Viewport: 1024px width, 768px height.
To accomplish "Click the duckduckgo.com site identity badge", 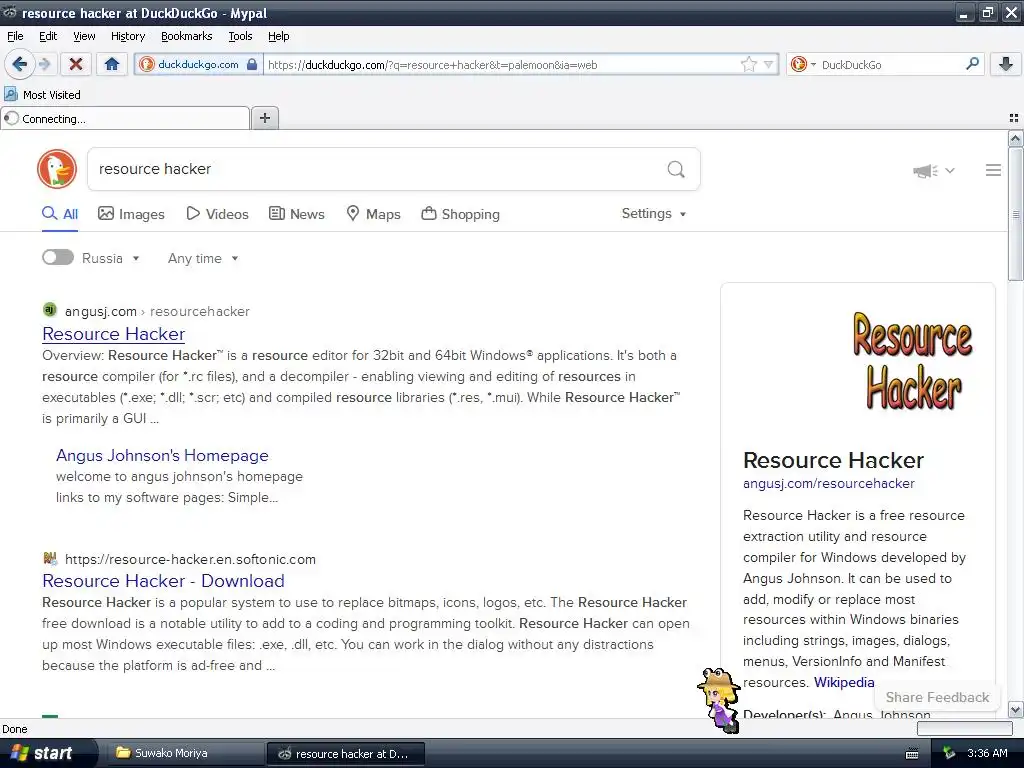I will [199, 64].
